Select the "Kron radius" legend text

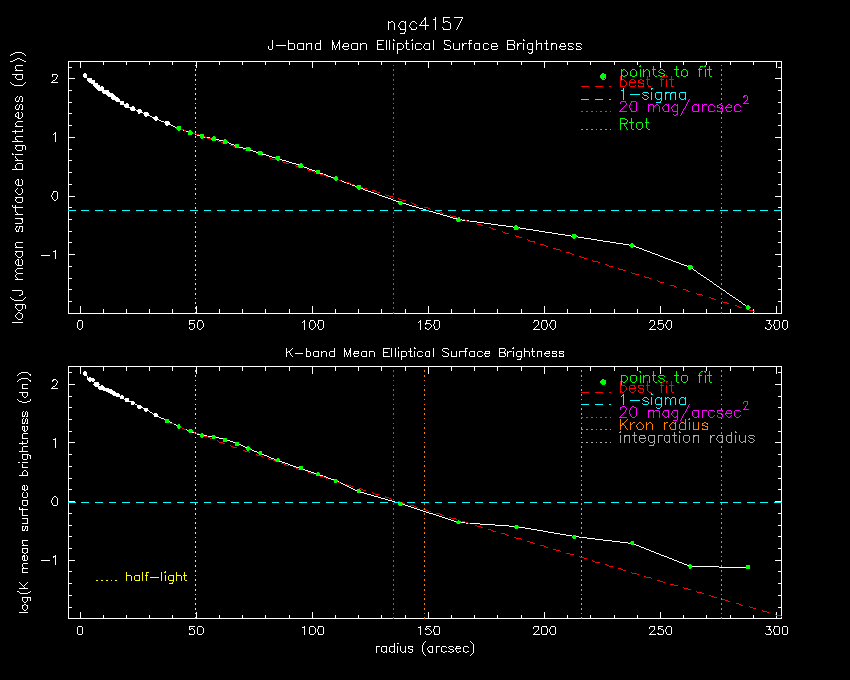[x=664, y=426]
